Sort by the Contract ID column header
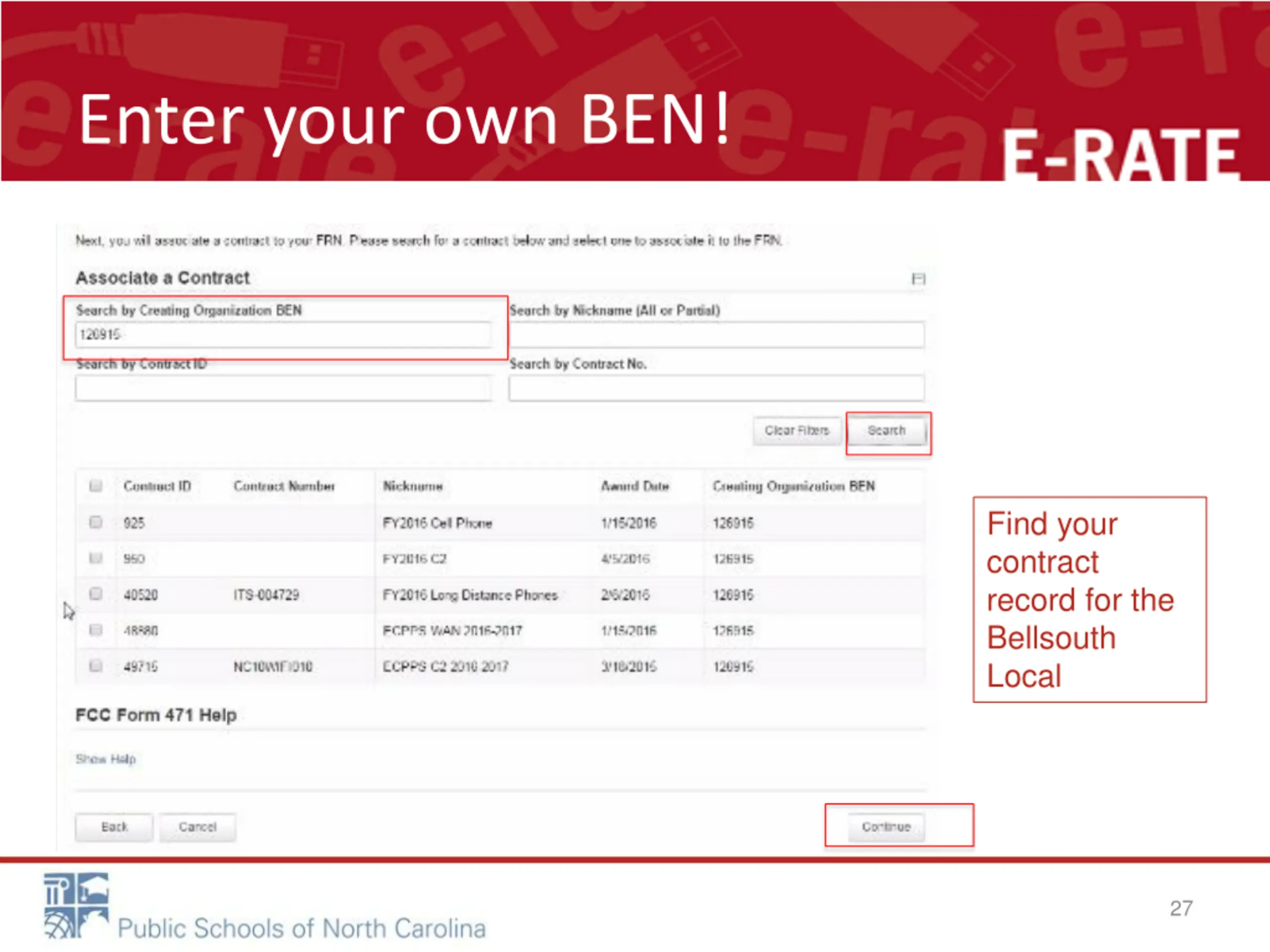This screenshot has width=1270, height=952. pyautogui.click(x=157, y=486)
